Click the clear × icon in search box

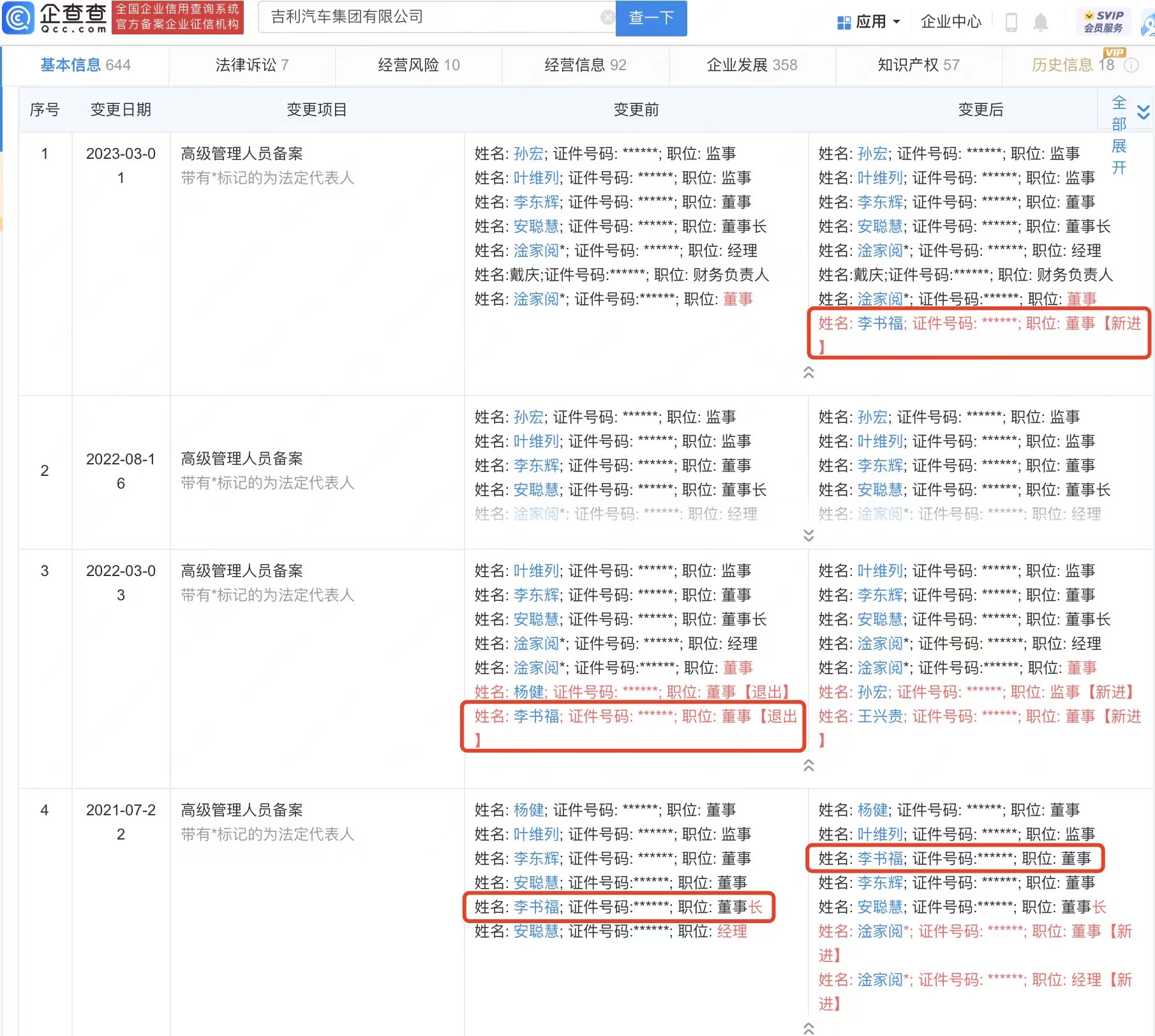[x=607, y=17]
